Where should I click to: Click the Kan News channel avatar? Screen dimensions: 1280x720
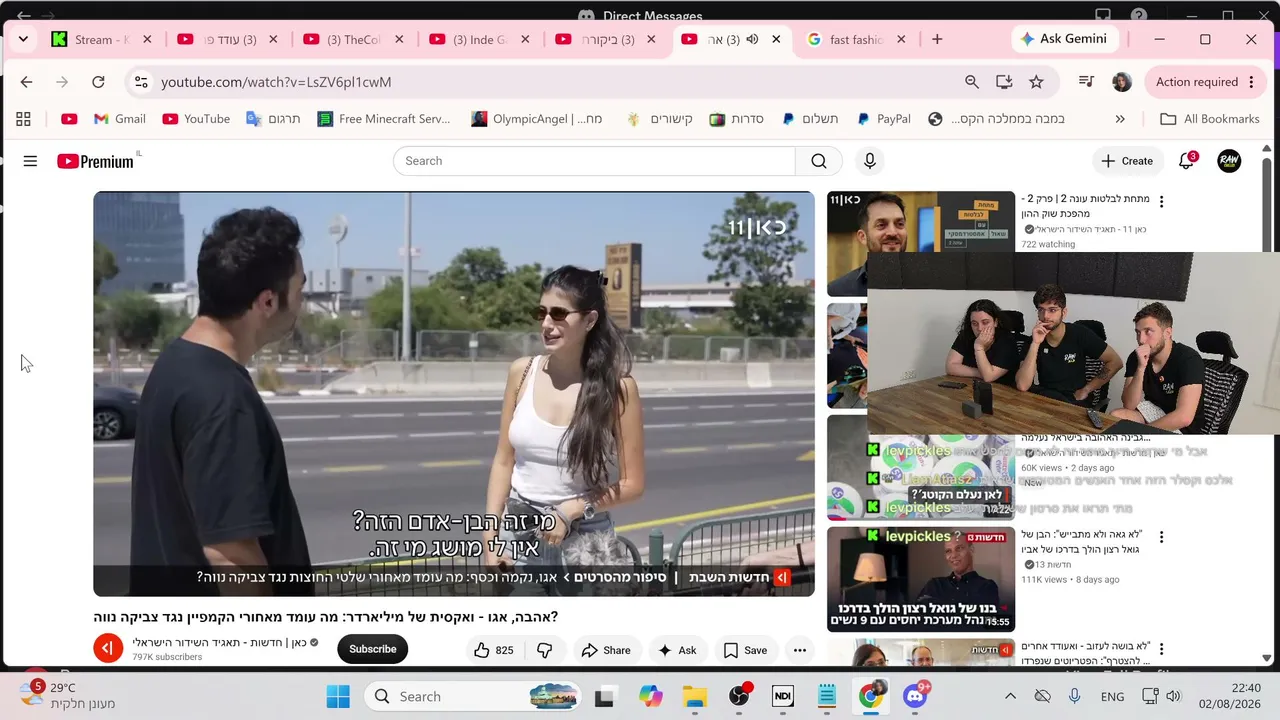108,649
